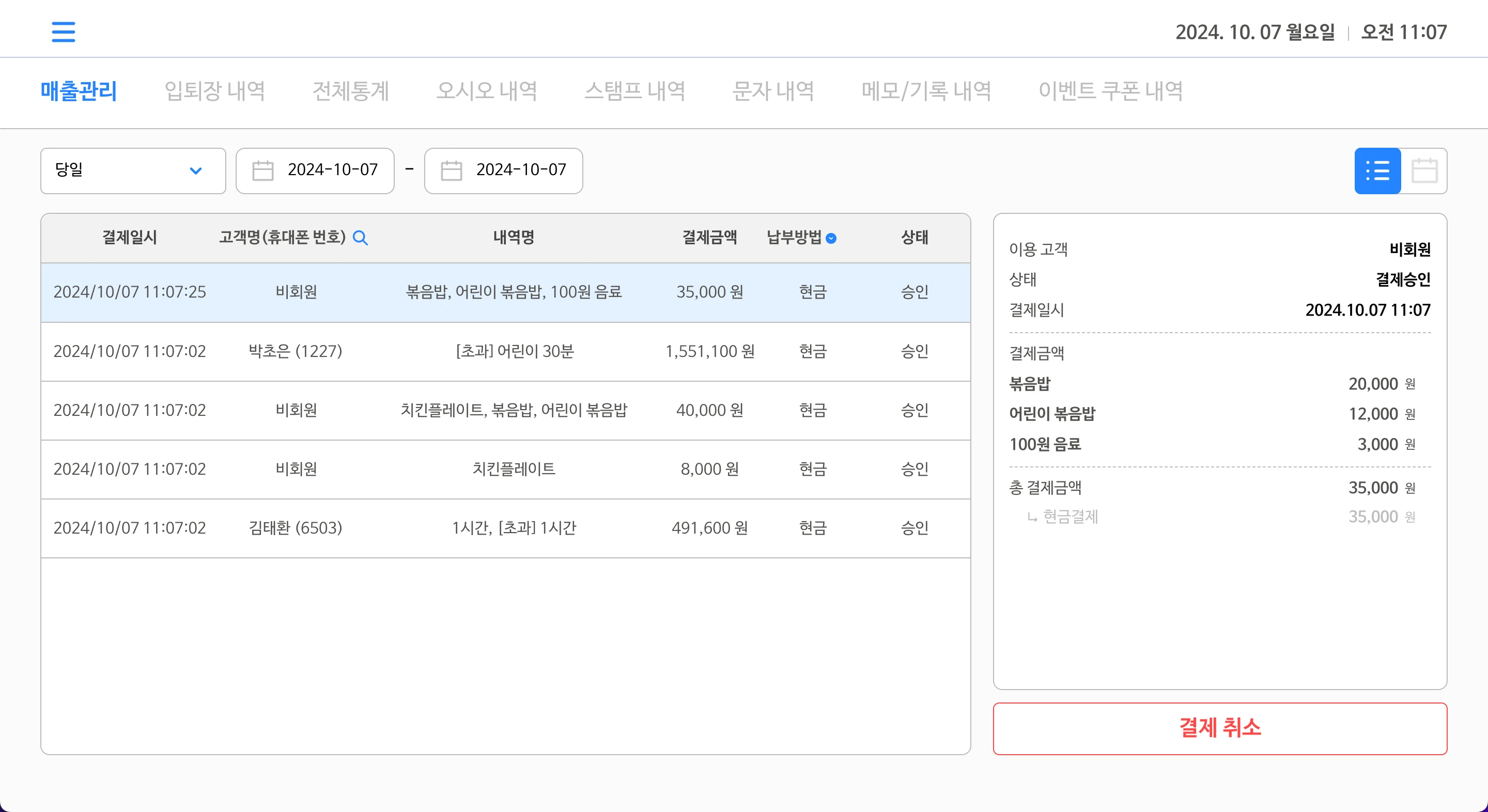Click [초과] 어린이 30분 item text
This screenshot has width=1488, height=812.
pyautogui.click(x=514, y=351)
